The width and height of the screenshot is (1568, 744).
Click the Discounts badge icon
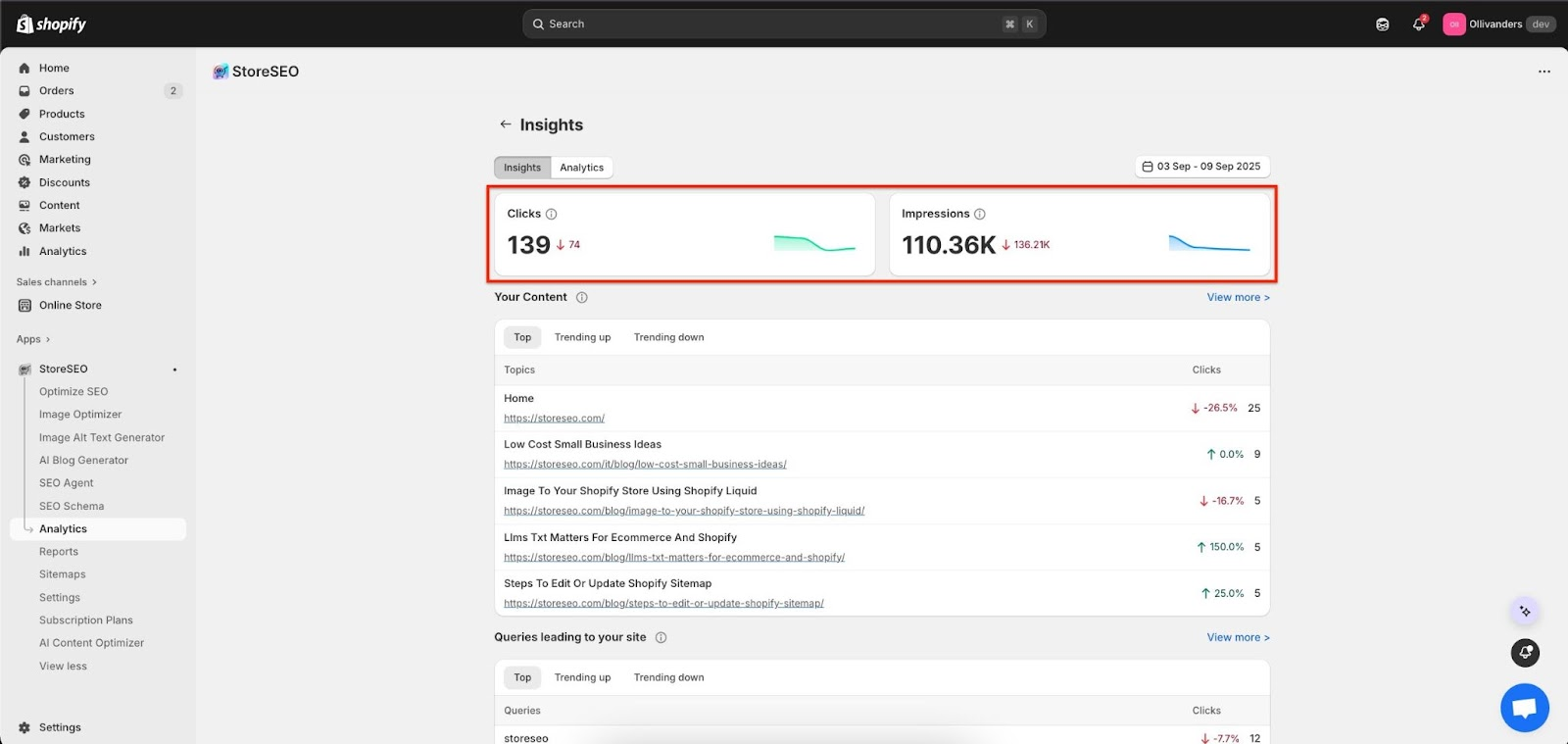(24, 182)
